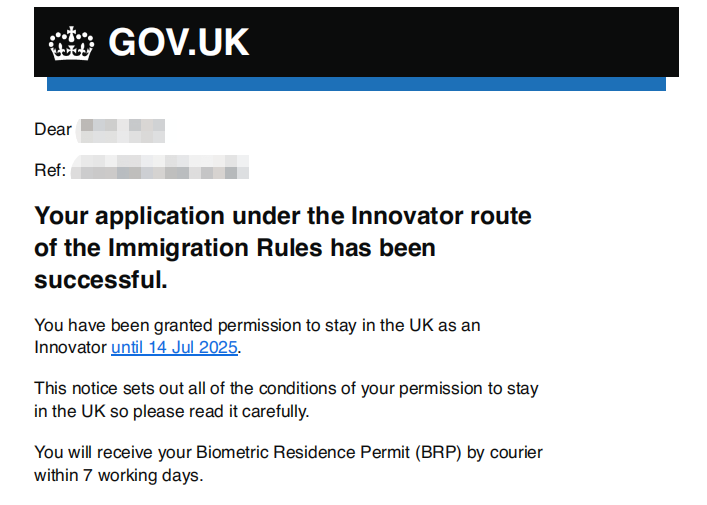Click the 'Your application under the Innovator route' heading line
Viewport: 707px width, 505px height.
tap(283, 217)
